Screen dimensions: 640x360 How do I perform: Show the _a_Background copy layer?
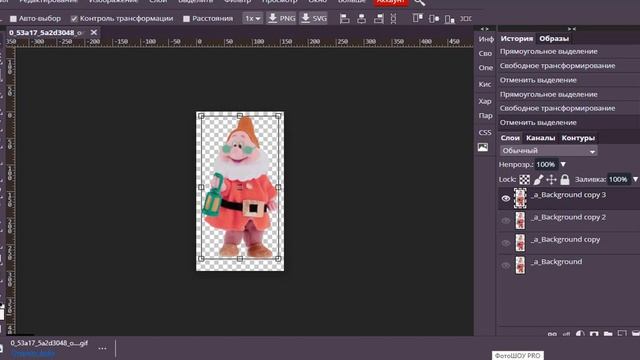pyautogui.click(x=506, y=243)
